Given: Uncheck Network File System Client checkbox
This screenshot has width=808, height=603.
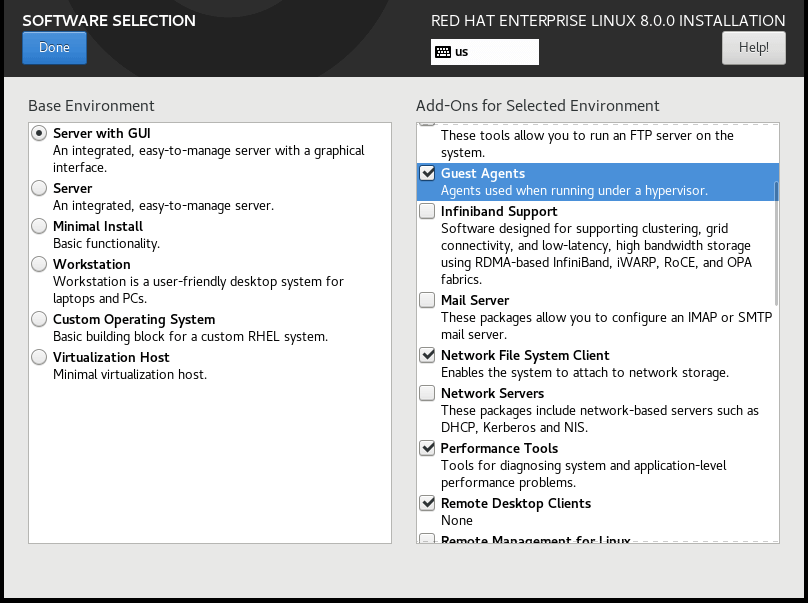Looking at the screenshot, I should [x=427, y=355].
